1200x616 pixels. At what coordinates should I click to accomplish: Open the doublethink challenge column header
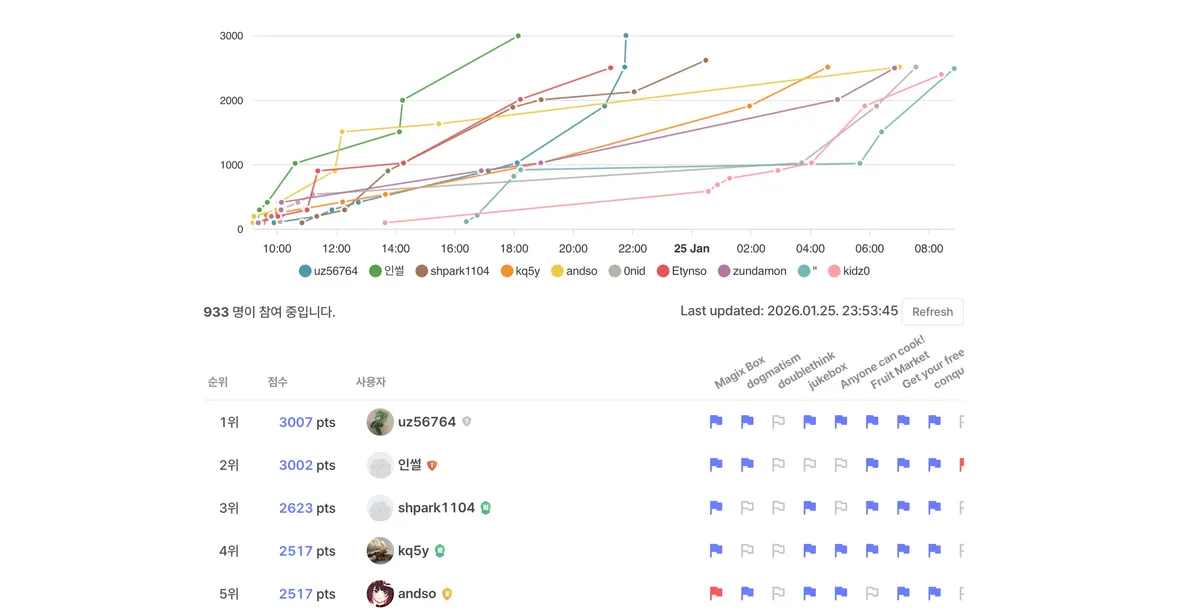tap(806, 370)
